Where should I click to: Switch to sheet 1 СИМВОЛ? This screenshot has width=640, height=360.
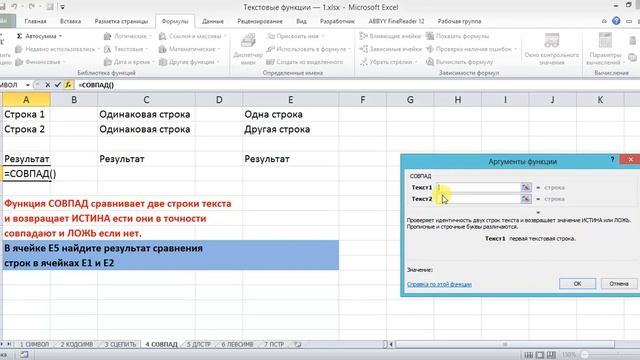click(34, 344)
